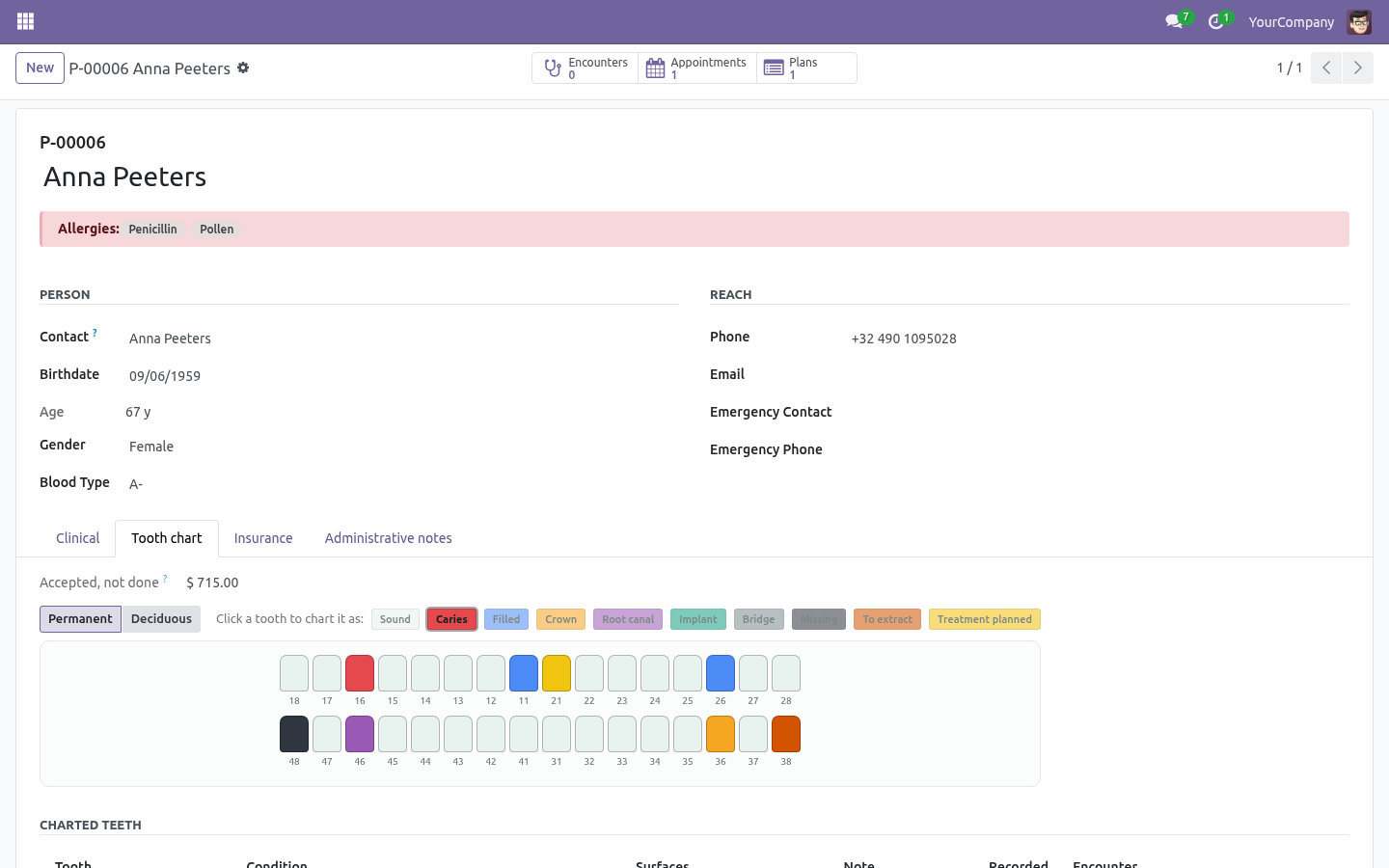This screenshot has width=1389, height=868.
Task: Select the Treatment planned condition button
Action: pos(985,619)
